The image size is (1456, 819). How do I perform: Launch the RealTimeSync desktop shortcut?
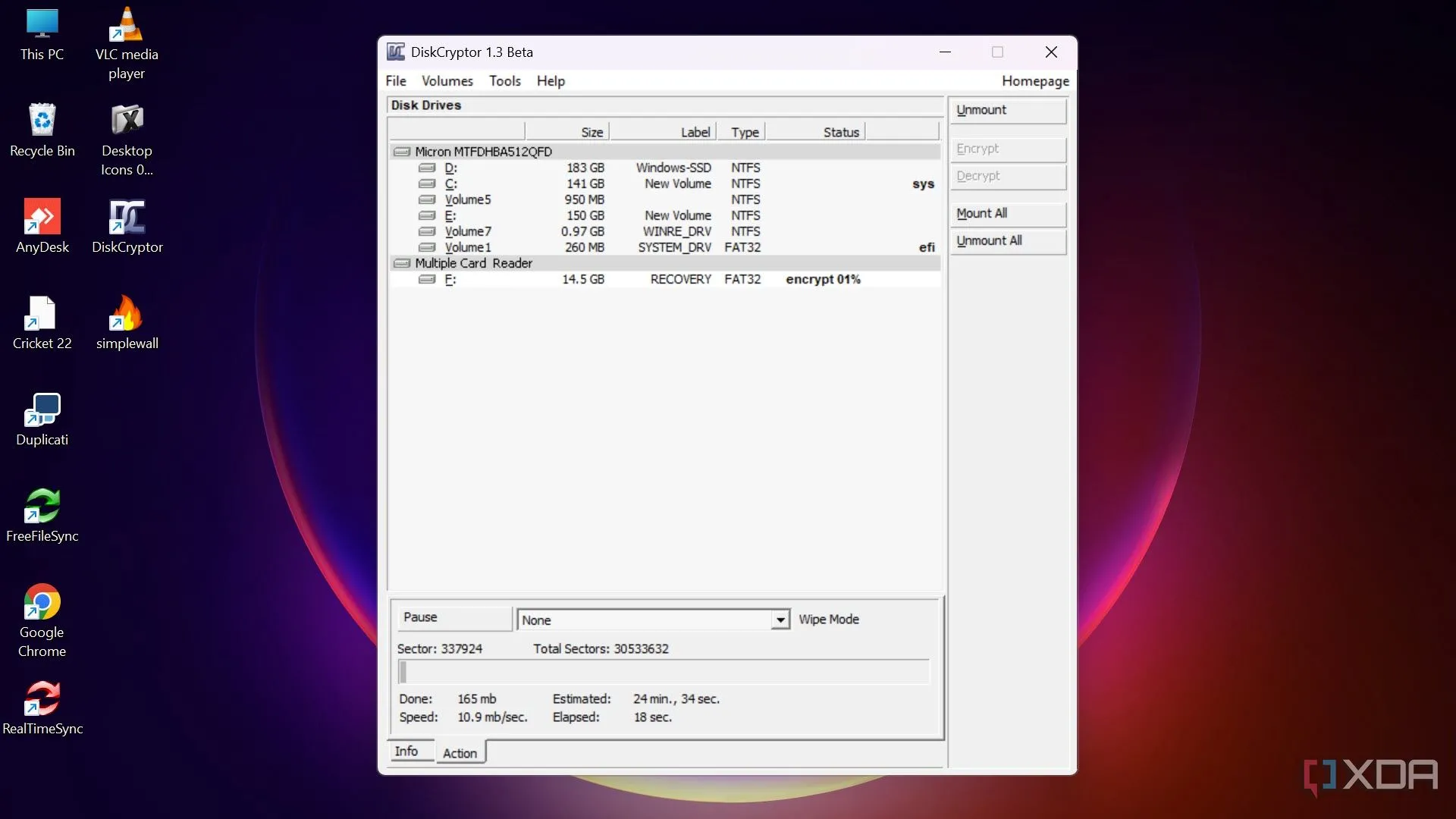click(42, 707)
